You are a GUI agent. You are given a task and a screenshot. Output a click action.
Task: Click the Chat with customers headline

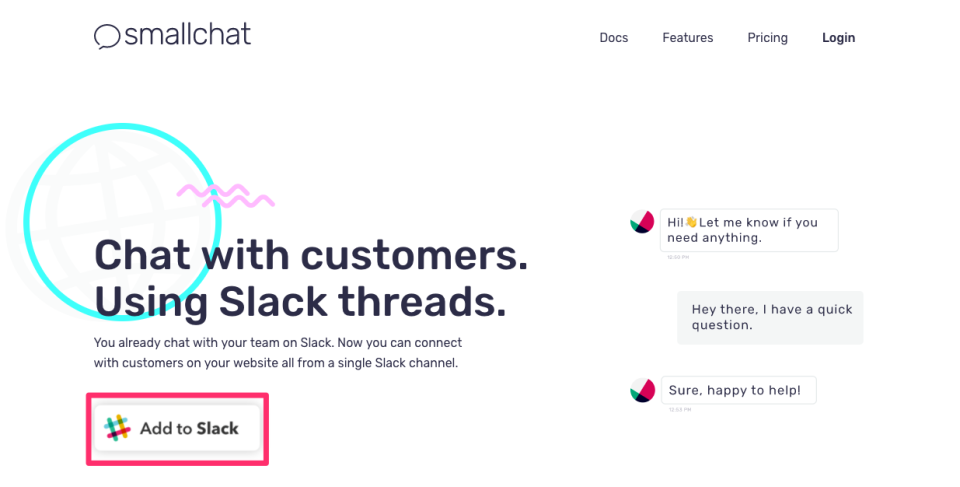pos(311,255)
